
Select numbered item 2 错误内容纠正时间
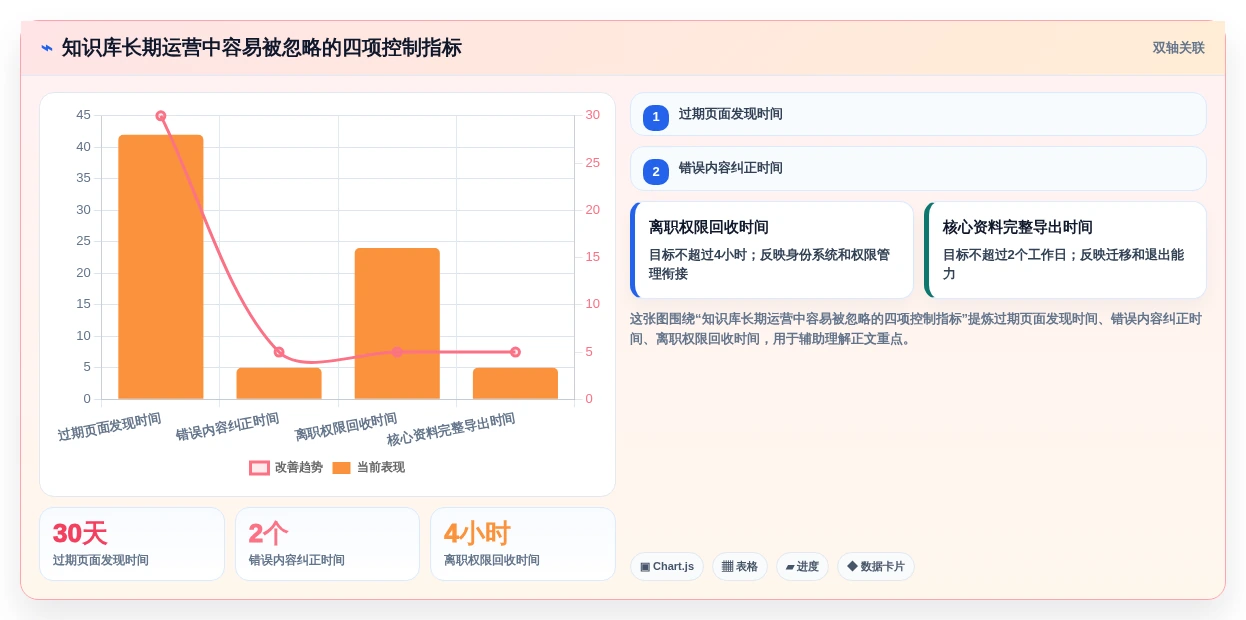pos(918,169)
